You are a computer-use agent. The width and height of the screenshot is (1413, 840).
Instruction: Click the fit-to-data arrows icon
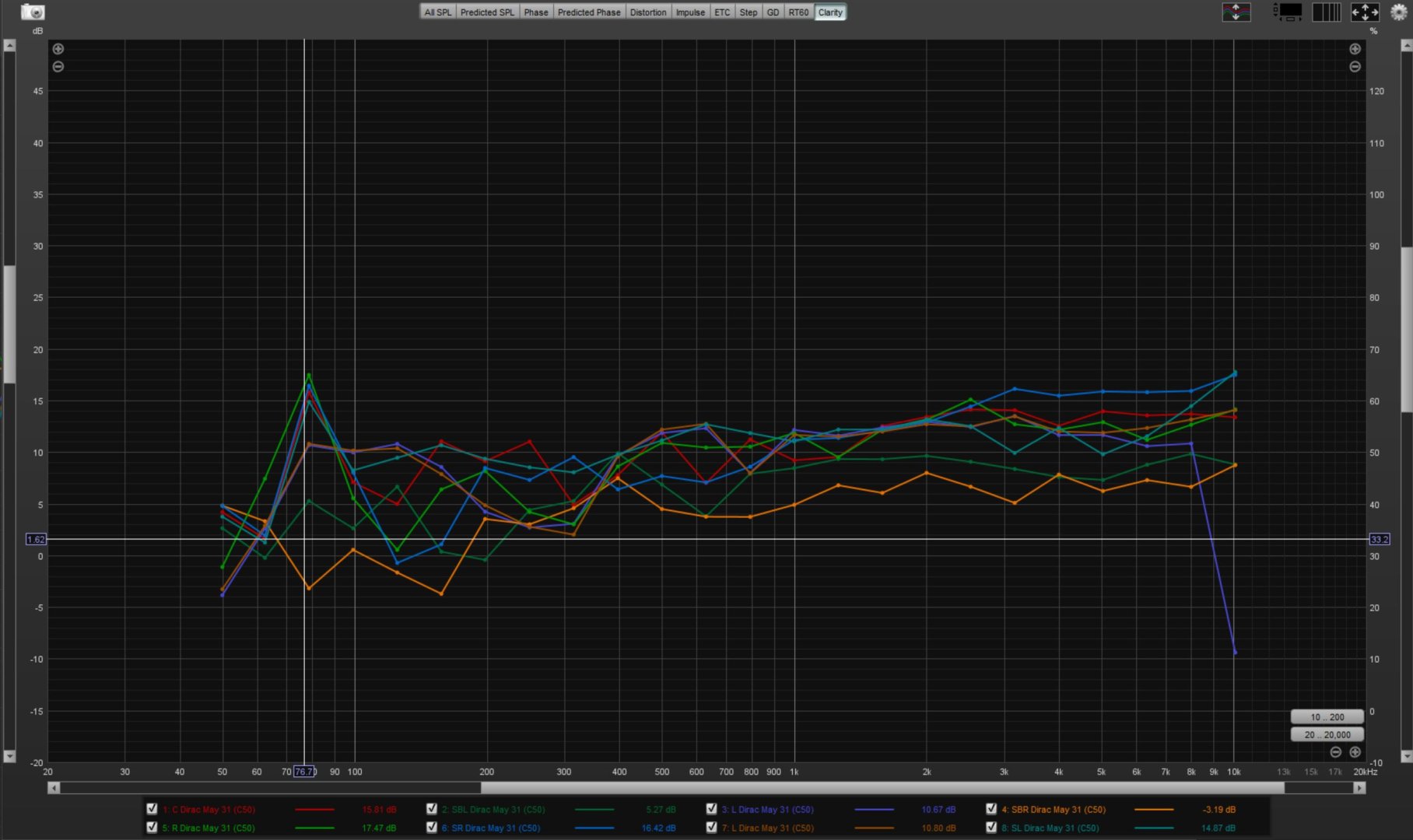click(x=1365, y=12)
